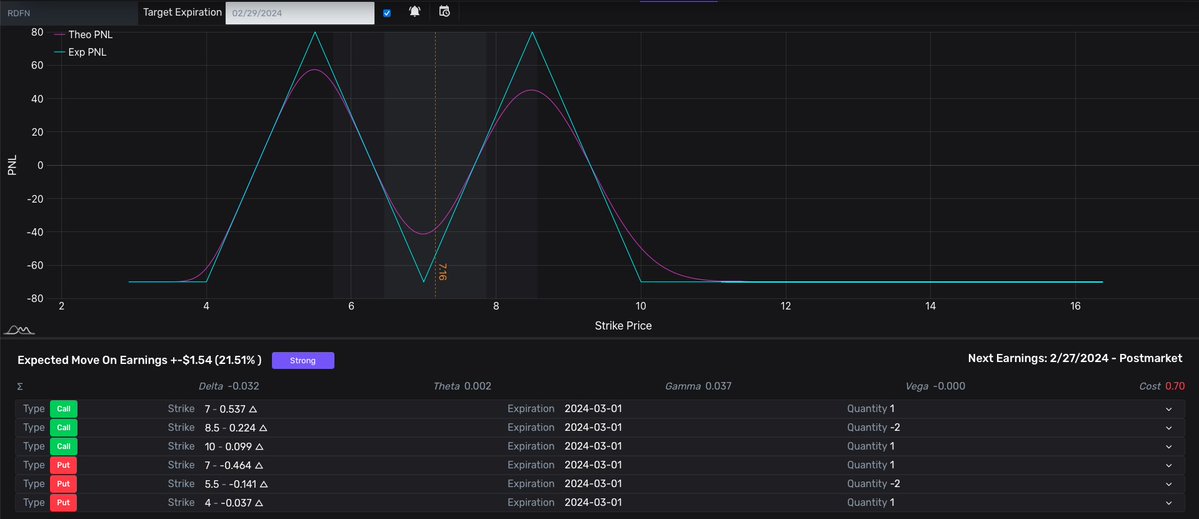The width and height of the screenshot is (1199, 519).
Task: Click the PNL axis label
Action: (12, 166)
